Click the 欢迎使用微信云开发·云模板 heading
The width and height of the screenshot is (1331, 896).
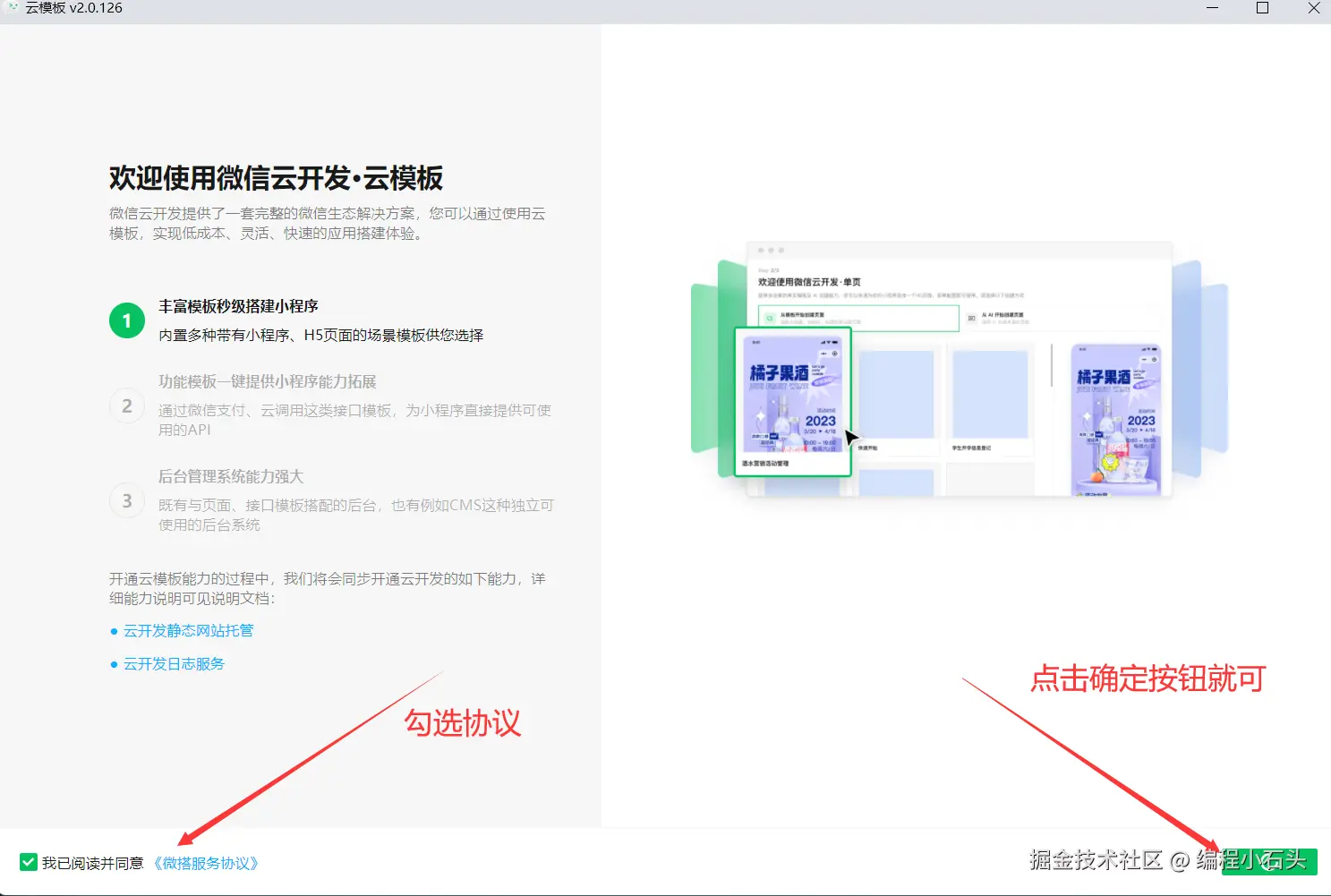(x=276, y=178)
